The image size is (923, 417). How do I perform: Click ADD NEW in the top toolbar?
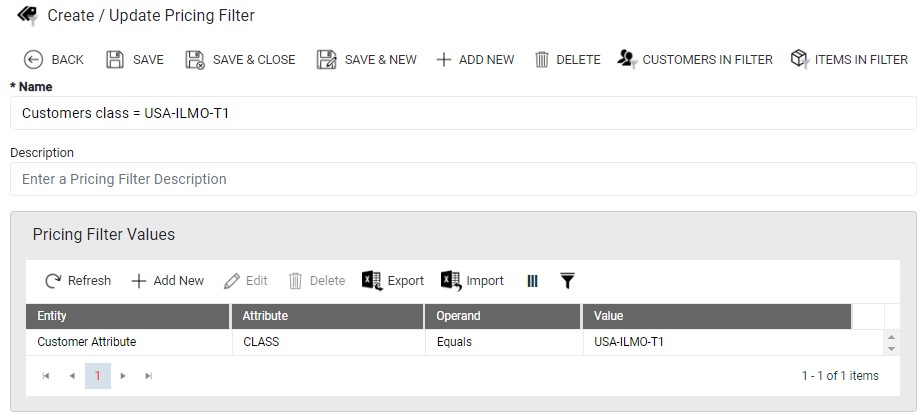[475, 59]
